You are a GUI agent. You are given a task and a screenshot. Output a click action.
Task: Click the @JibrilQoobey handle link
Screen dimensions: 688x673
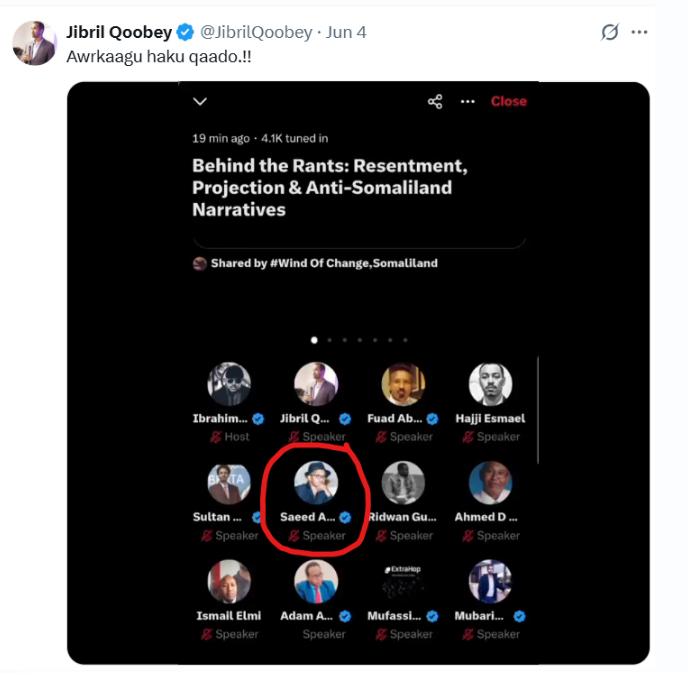(254, 32)
